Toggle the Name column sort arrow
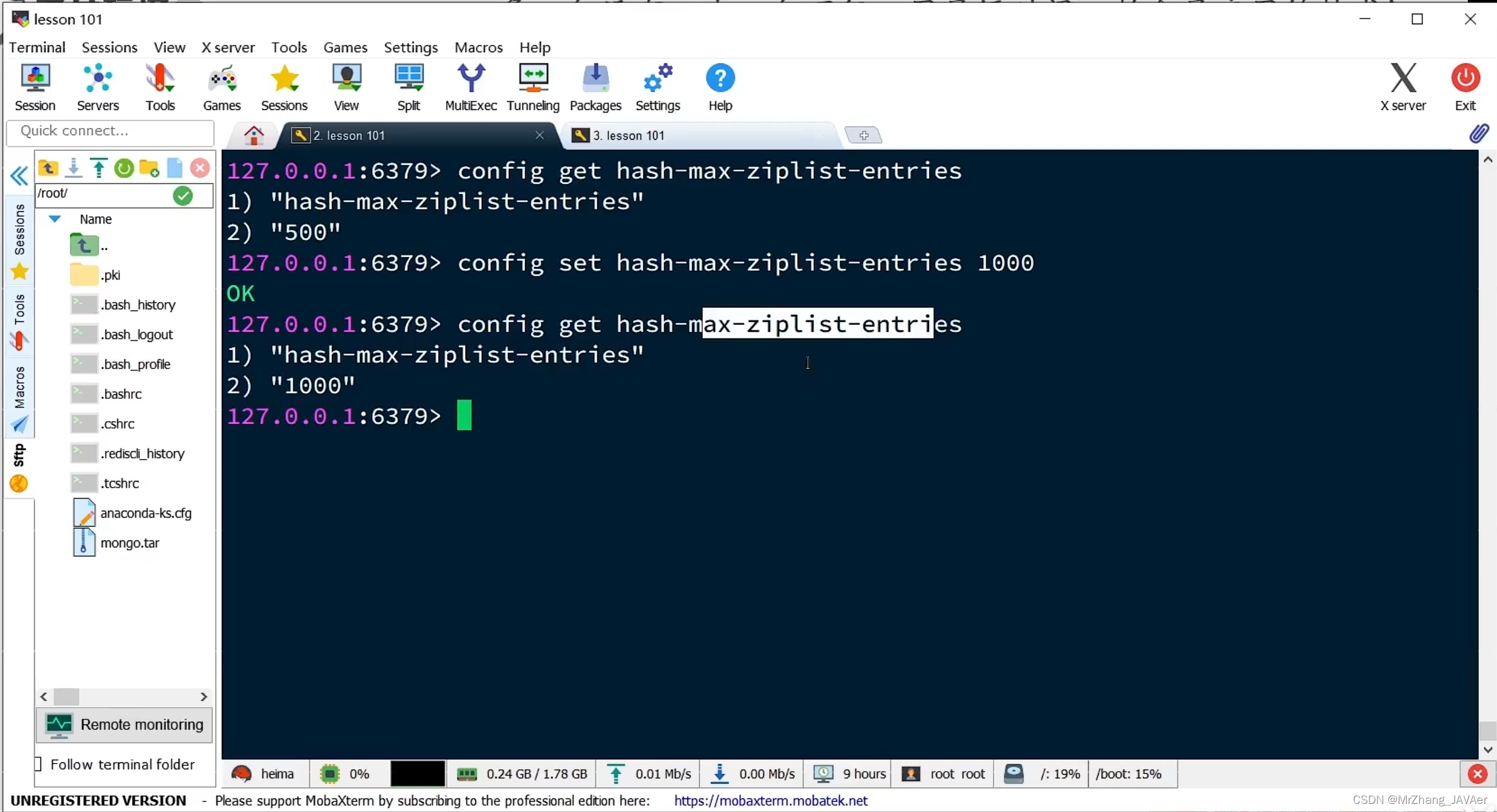 click(55, 219)
